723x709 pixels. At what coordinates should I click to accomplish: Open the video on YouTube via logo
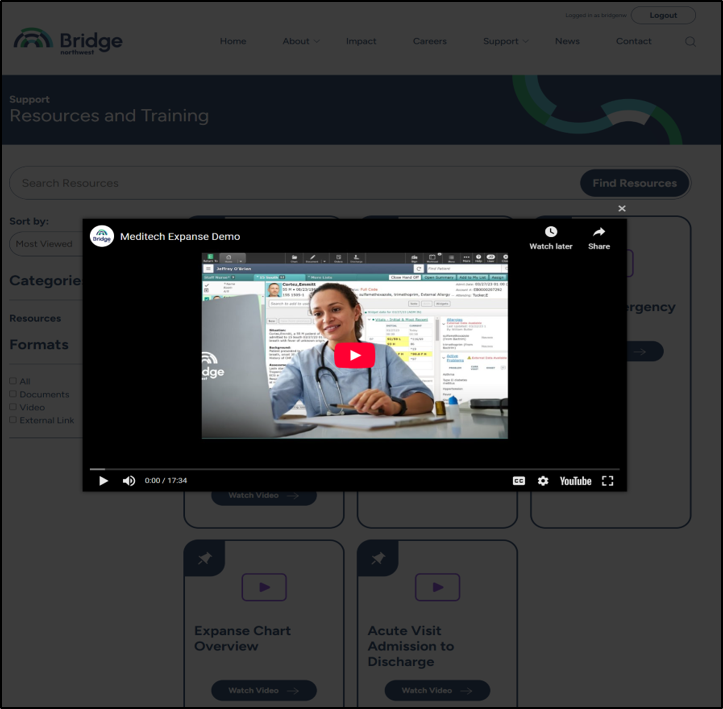[575, 481]
